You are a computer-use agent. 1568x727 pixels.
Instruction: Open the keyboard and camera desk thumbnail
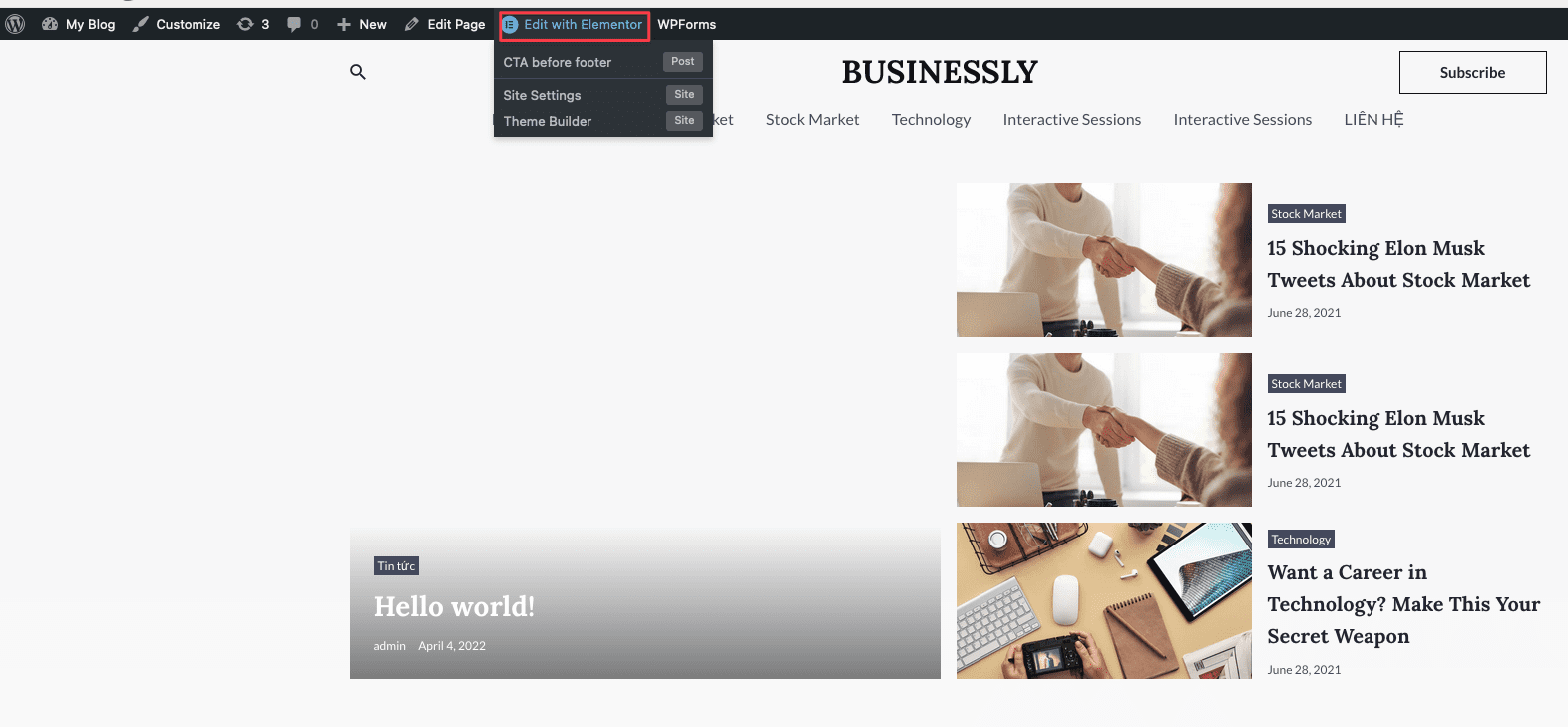[x=1103, y=600]
